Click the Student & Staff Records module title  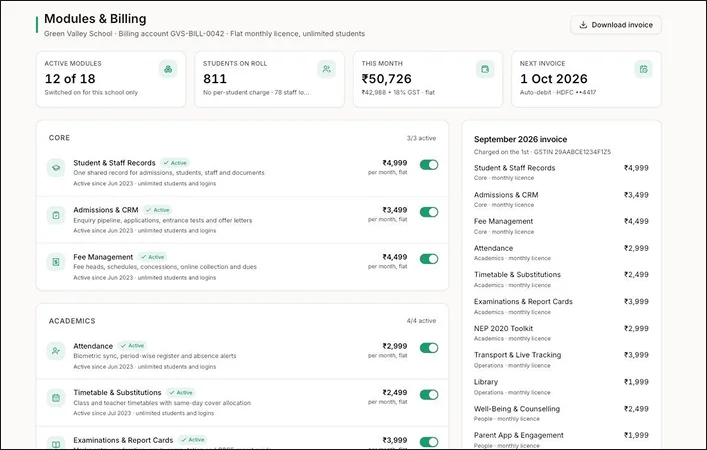click(x=114, y=163)
